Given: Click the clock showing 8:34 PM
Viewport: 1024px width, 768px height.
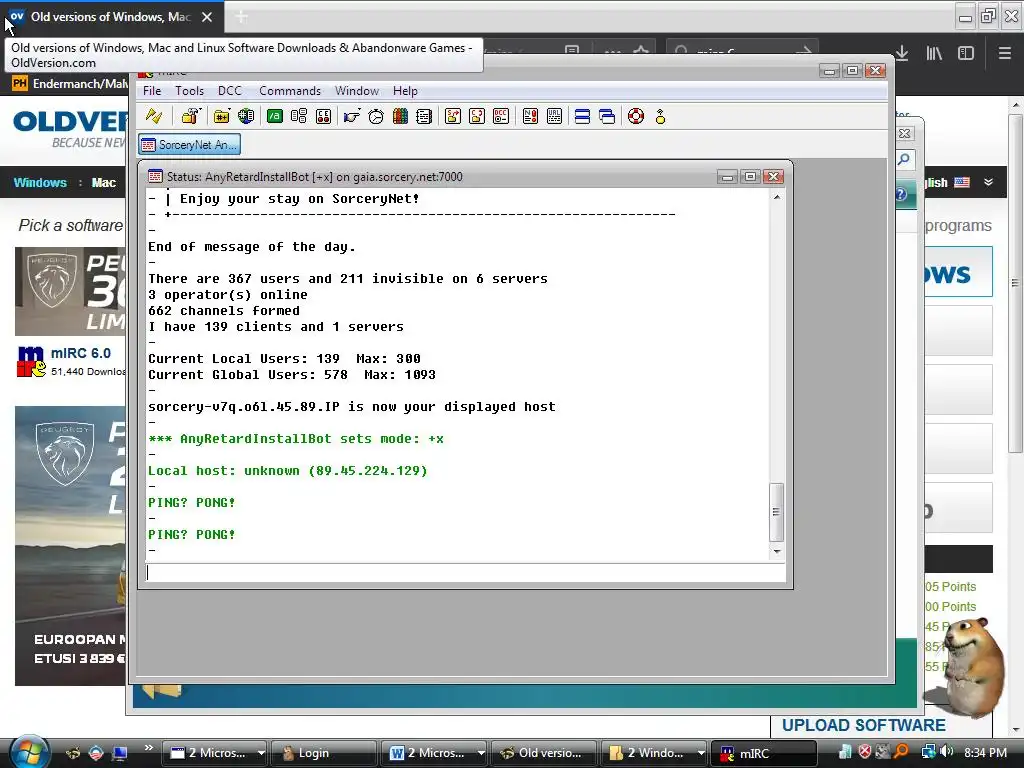Looking at the screenshot, I should [985, 753].
